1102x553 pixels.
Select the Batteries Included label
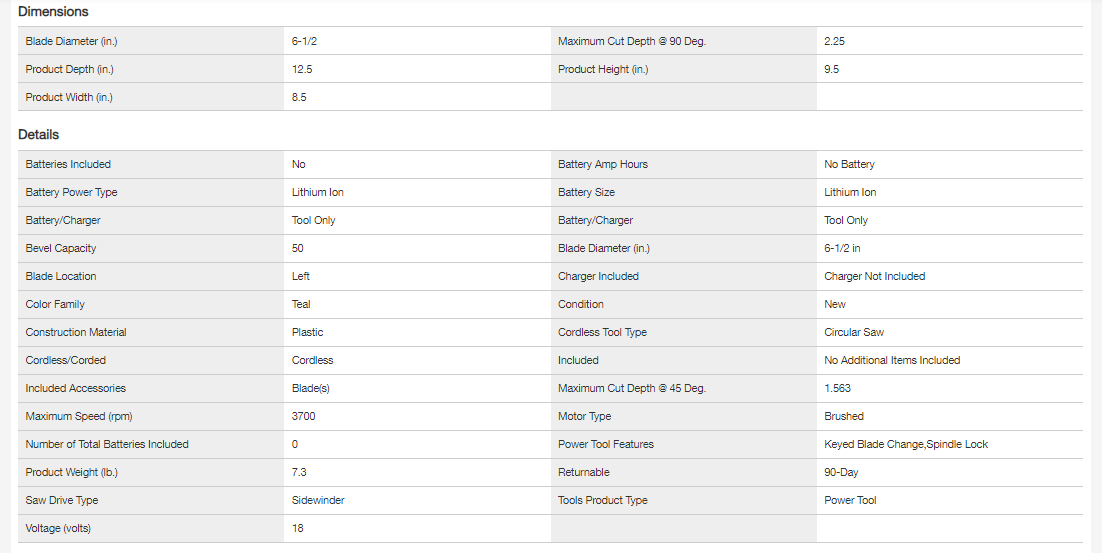click(x=68, y=165)
